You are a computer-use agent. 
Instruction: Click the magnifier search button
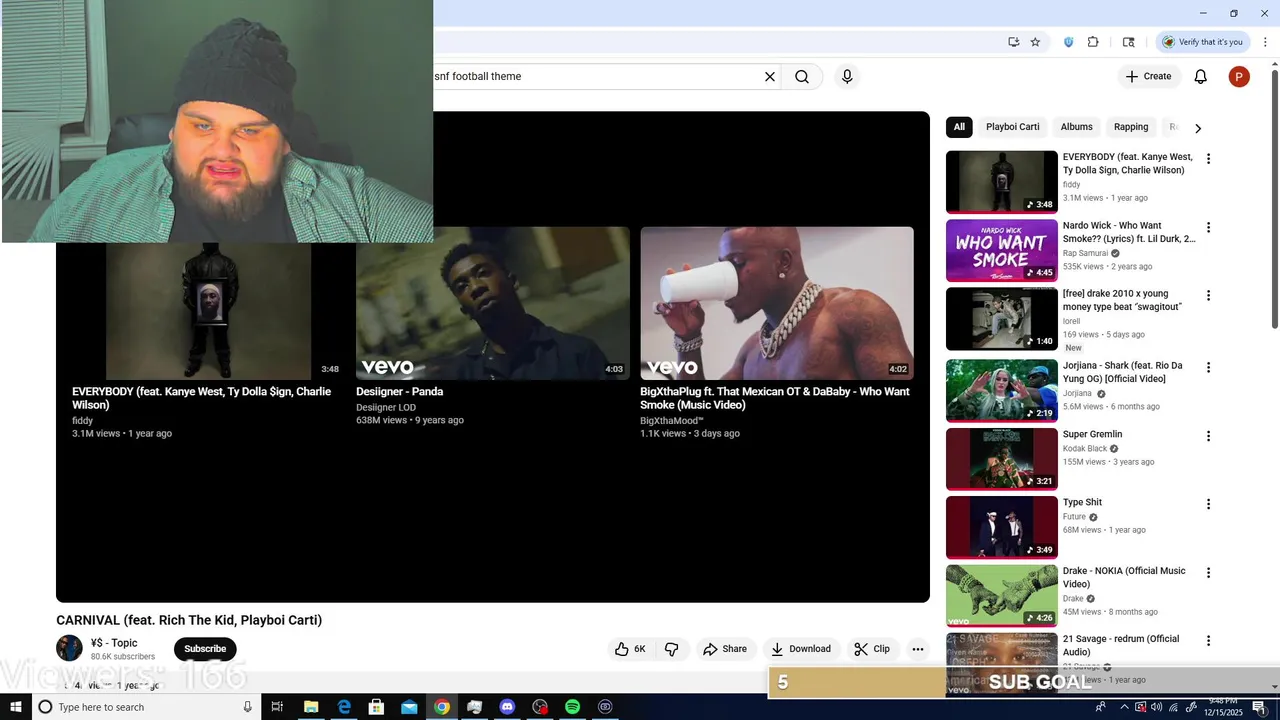tap(802, 77)
